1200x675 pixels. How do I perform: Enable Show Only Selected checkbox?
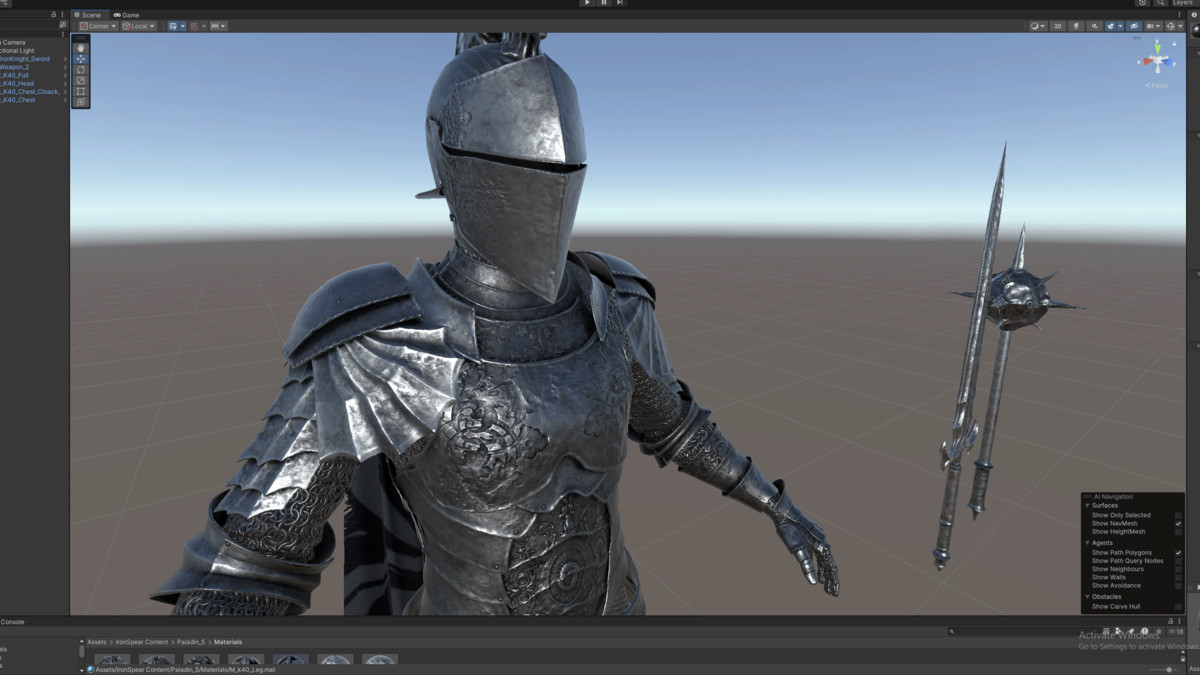(1178, 515)
